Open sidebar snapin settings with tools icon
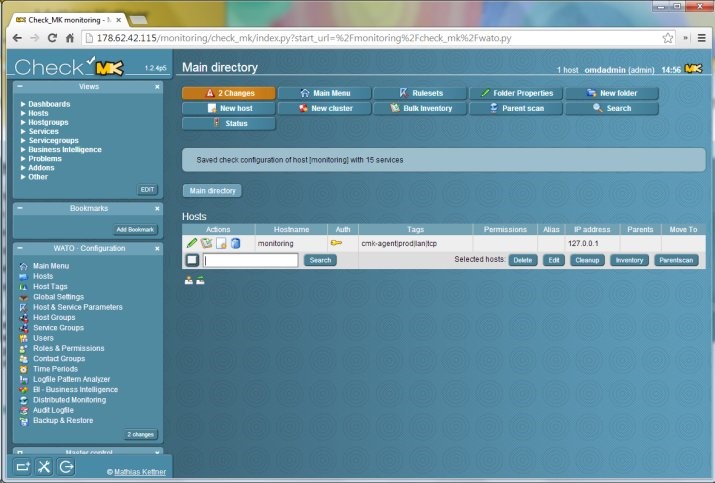The image size is (715, 483). [x=44, y=467]
